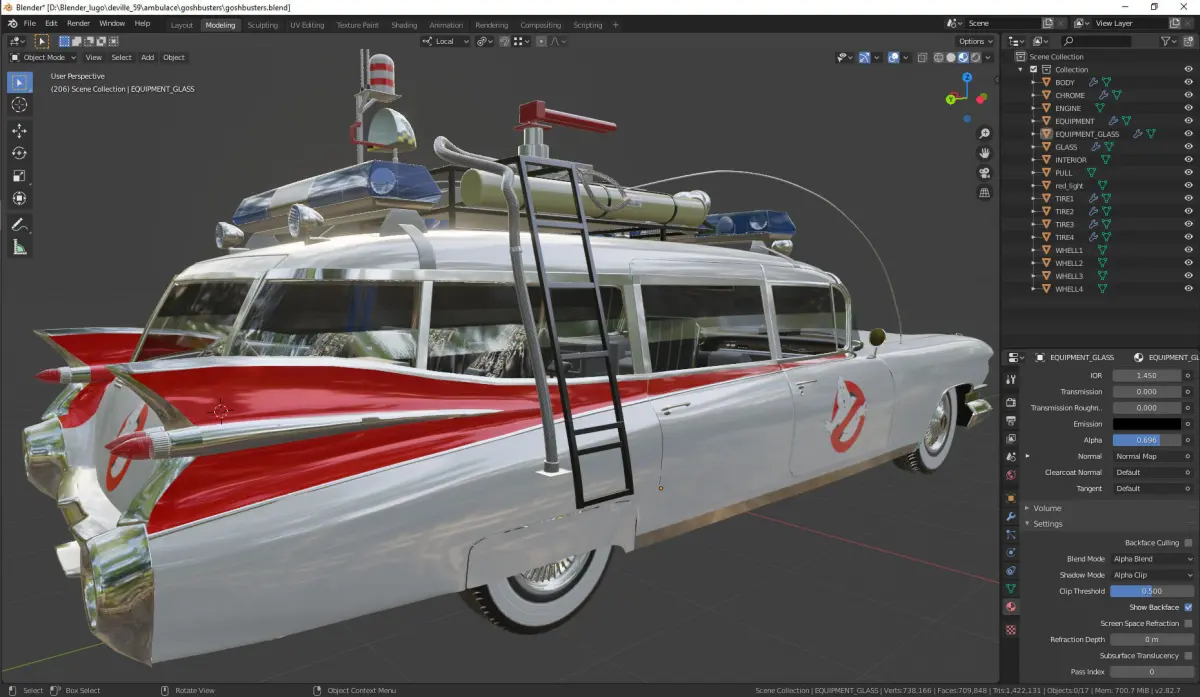This screenshot has width=1200, height=697.
Task: Open the viewport Add menu
Action: pos(147,57)
